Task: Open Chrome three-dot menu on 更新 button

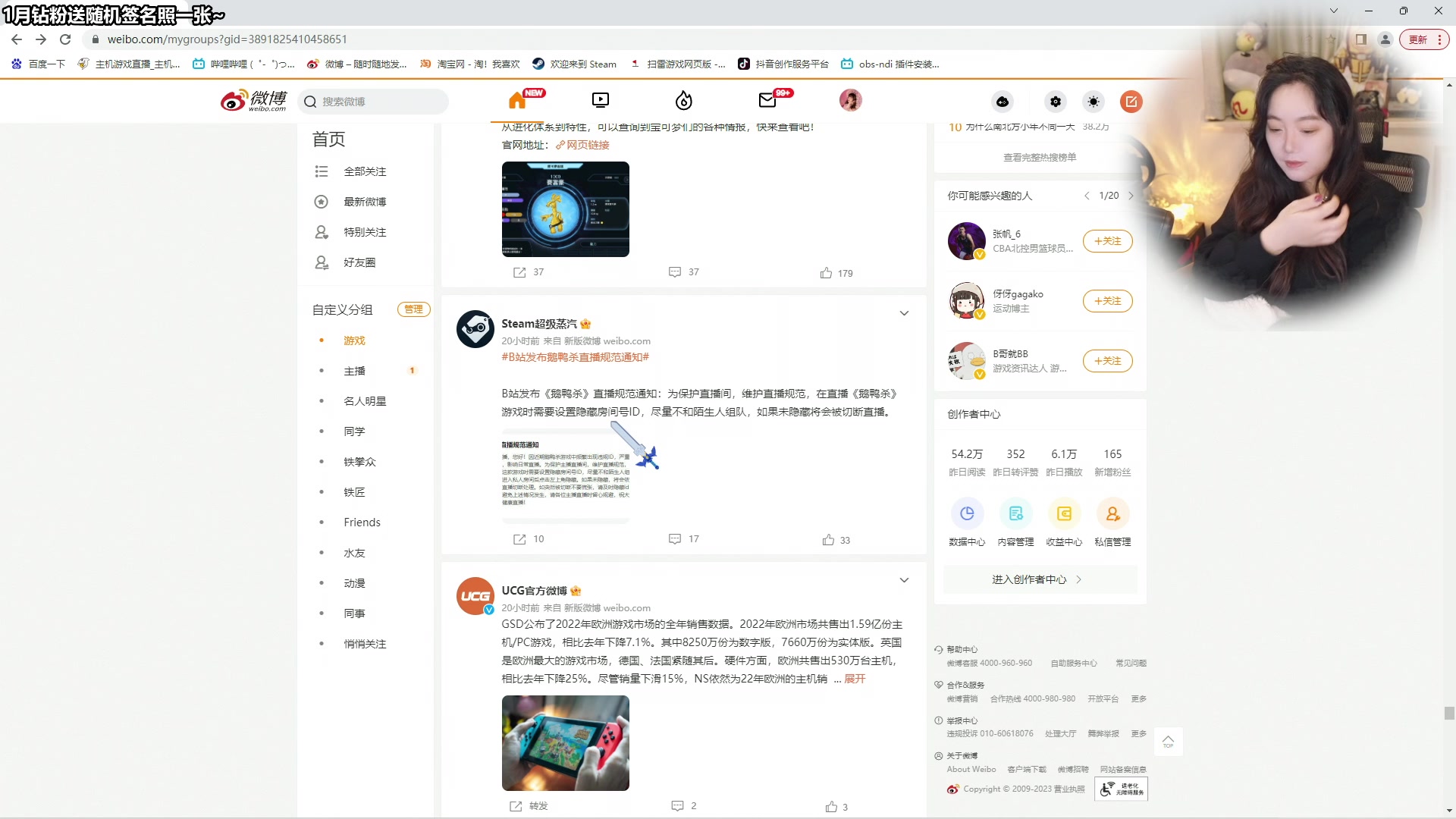Action: tap(1439, 39)
